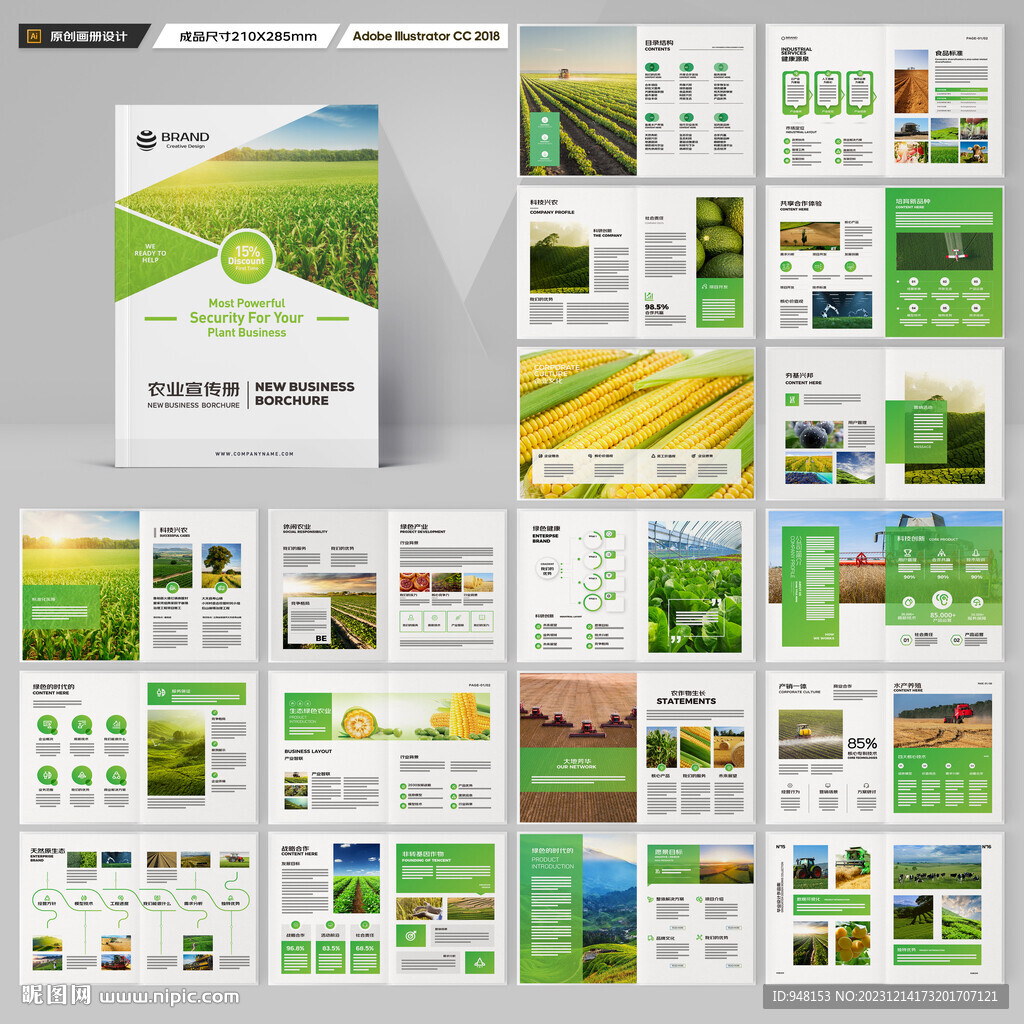Image resolution: width=1024 pixels, height=1024 pixels.
Task: Select the 非转基因作物 green panel heading
Action: (423, 854)
